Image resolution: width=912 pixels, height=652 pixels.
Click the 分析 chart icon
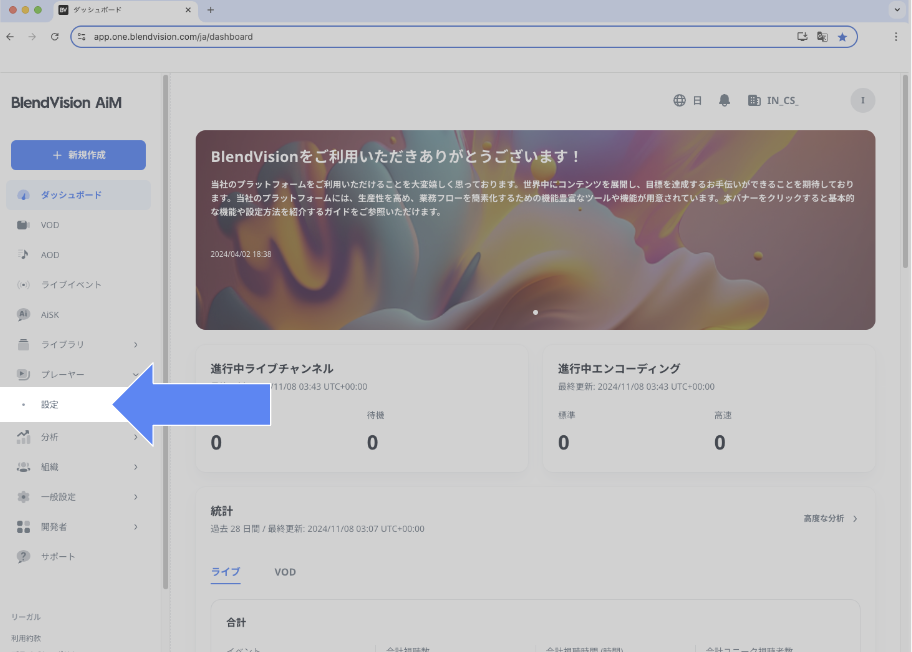[x=23, y=437]
